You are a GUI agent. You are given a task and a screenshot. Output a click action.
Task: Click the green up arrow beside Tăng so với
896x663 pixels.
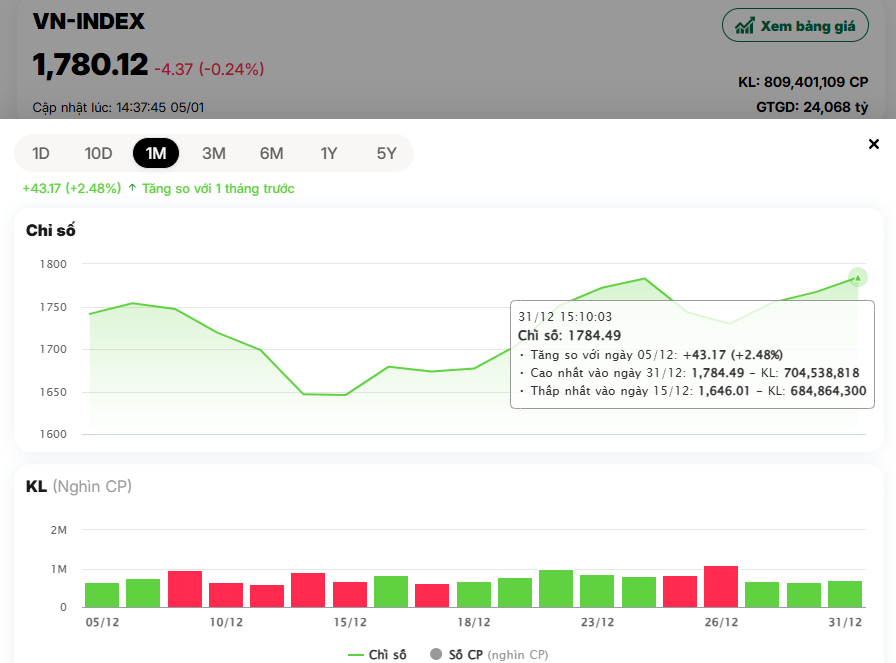[x=132, y=188]
